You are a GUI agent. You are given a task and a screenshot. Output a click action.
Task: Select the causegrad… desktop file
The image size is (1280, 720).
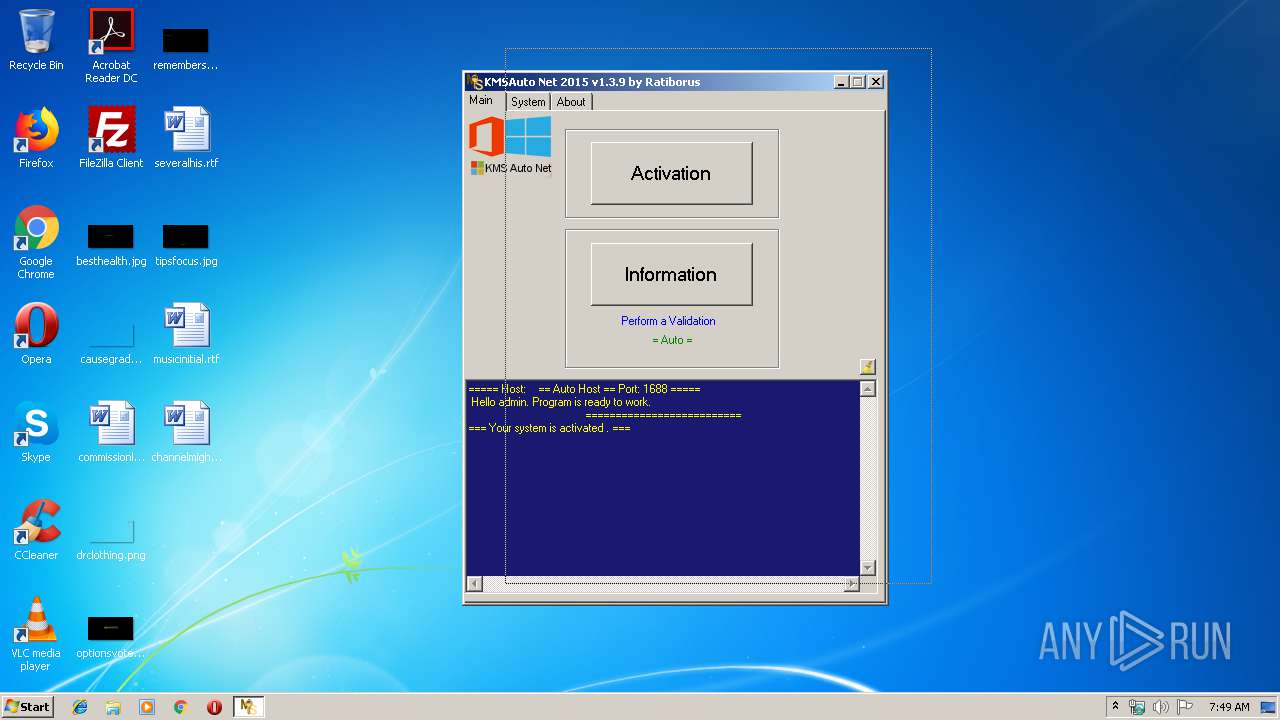pos(111,343)
